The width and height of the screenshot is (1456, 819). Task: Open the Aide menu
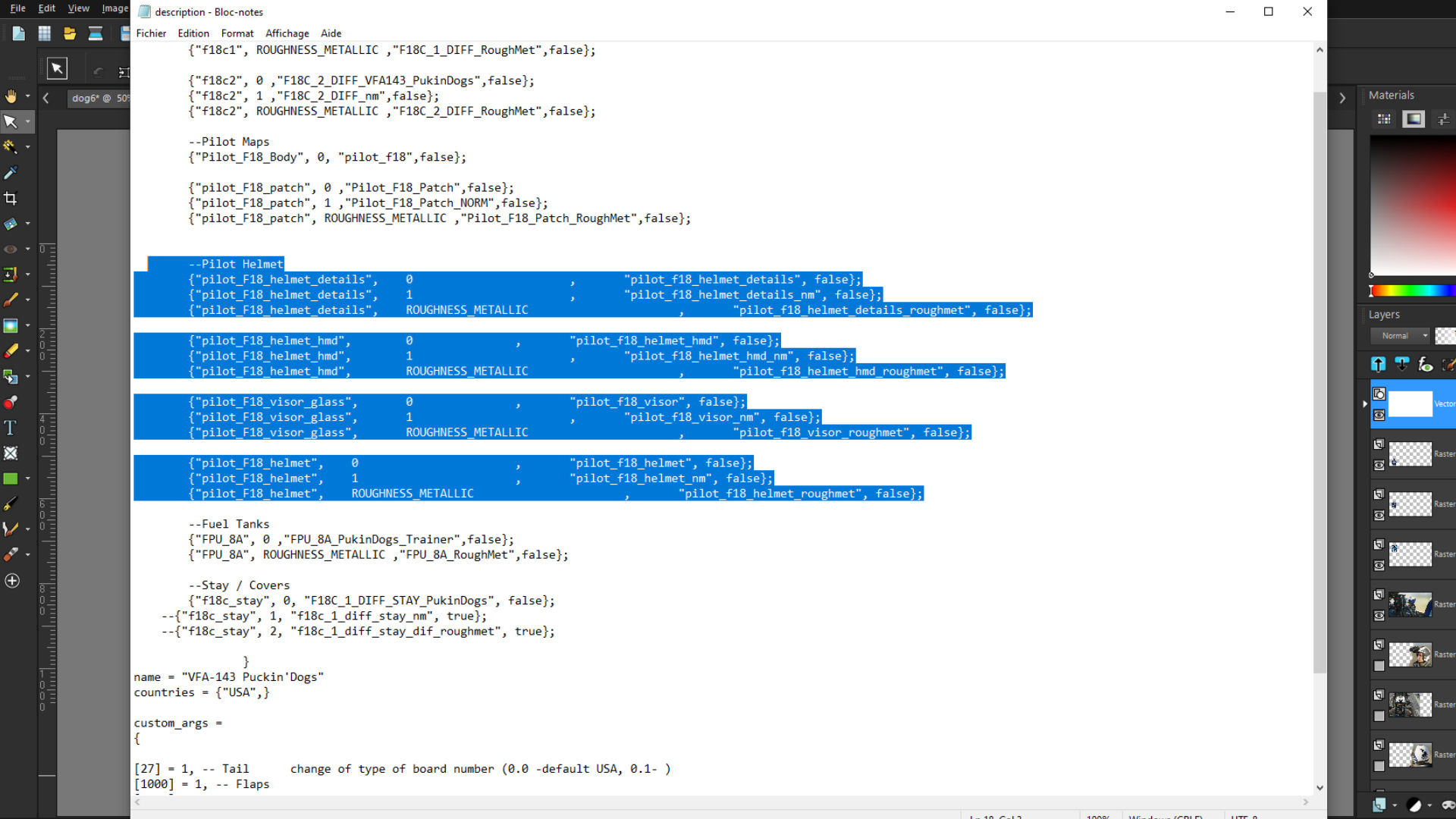(x=331, y=33)
